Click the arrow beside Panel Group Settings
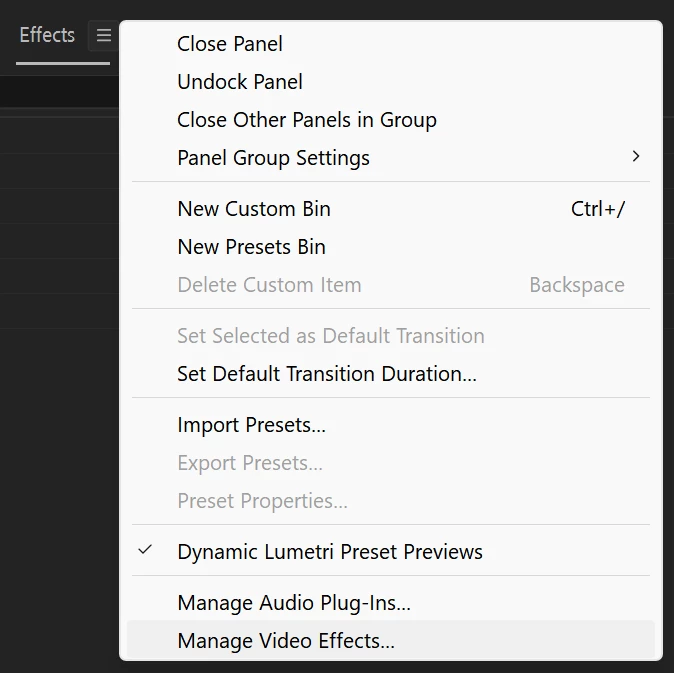674x673 pixels. [636, 157]
